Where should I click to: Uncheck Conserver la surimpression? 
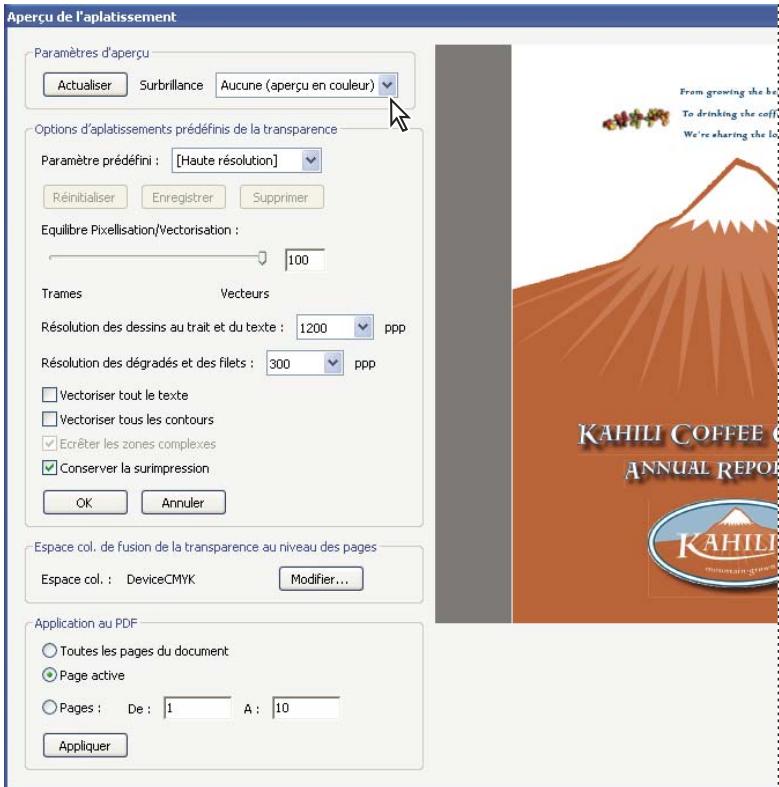[x=49, y=468]
